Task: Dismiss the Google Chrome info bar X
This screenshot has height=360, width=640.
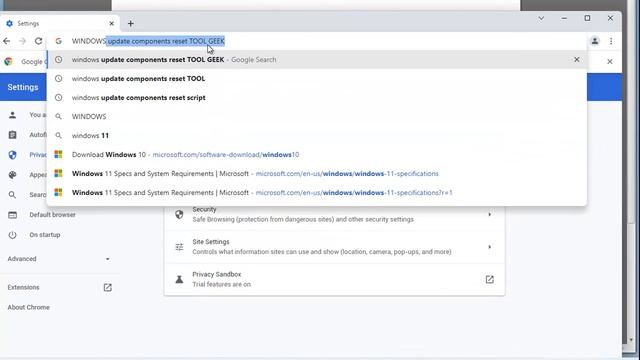Action: [x=610, y=61]
